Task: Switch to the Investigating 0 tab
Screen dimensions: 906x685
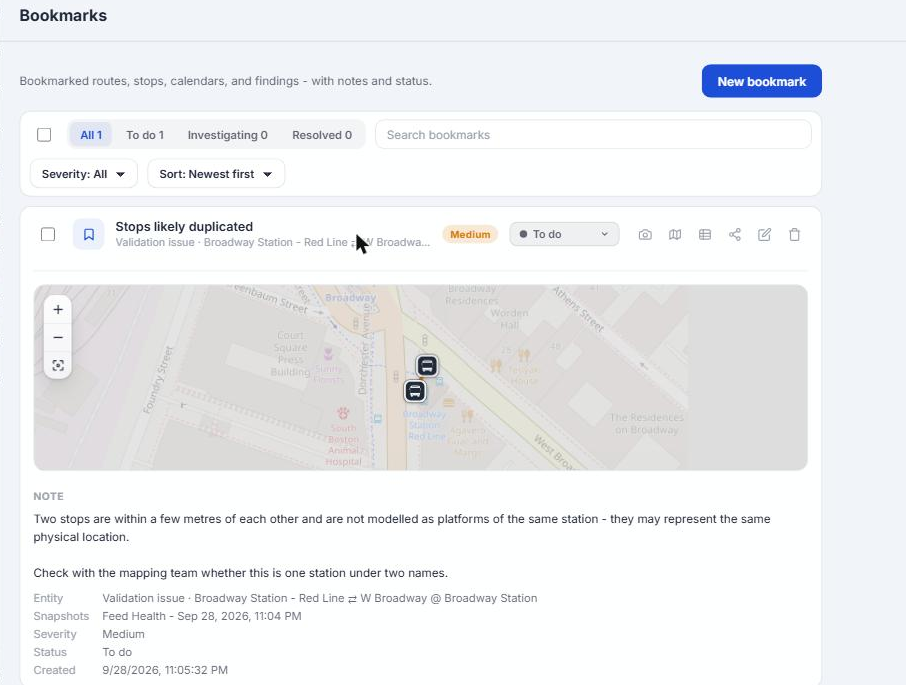Action: pos(228,135)
